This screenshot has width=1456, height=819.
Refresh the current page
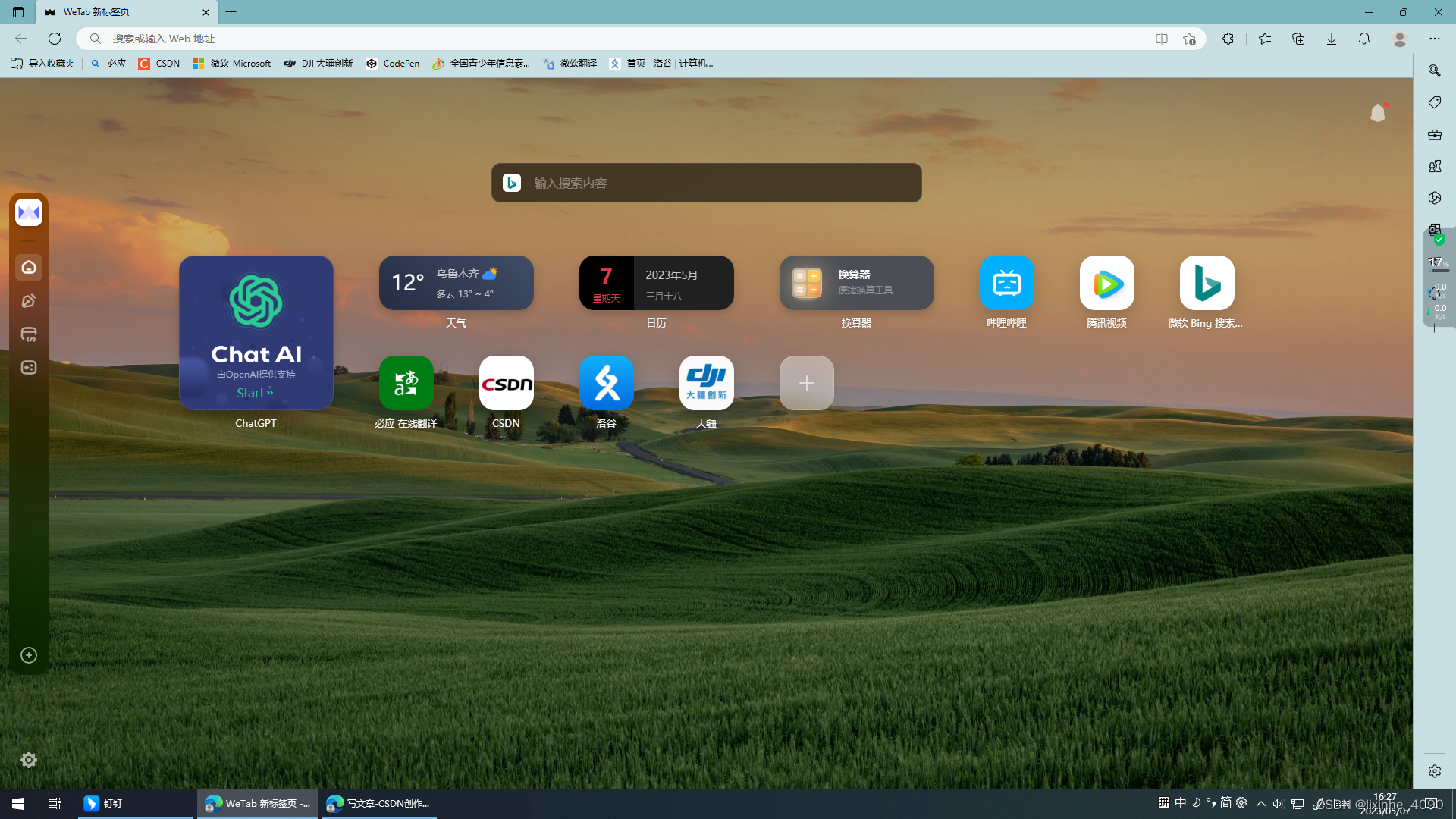point(55,39)
